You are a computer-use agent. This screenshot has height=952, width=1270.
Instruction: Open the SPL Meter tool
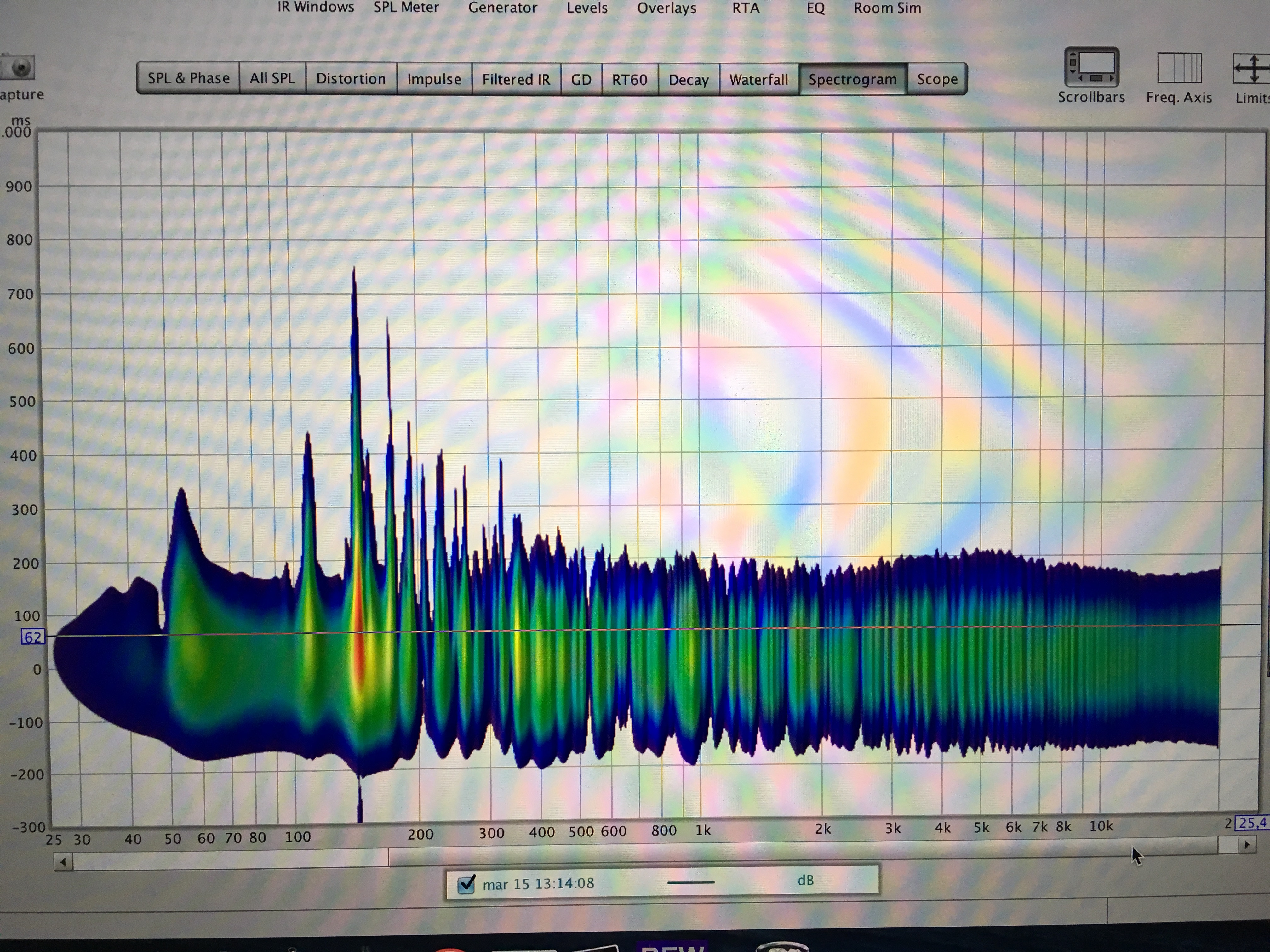click(406, 8)
